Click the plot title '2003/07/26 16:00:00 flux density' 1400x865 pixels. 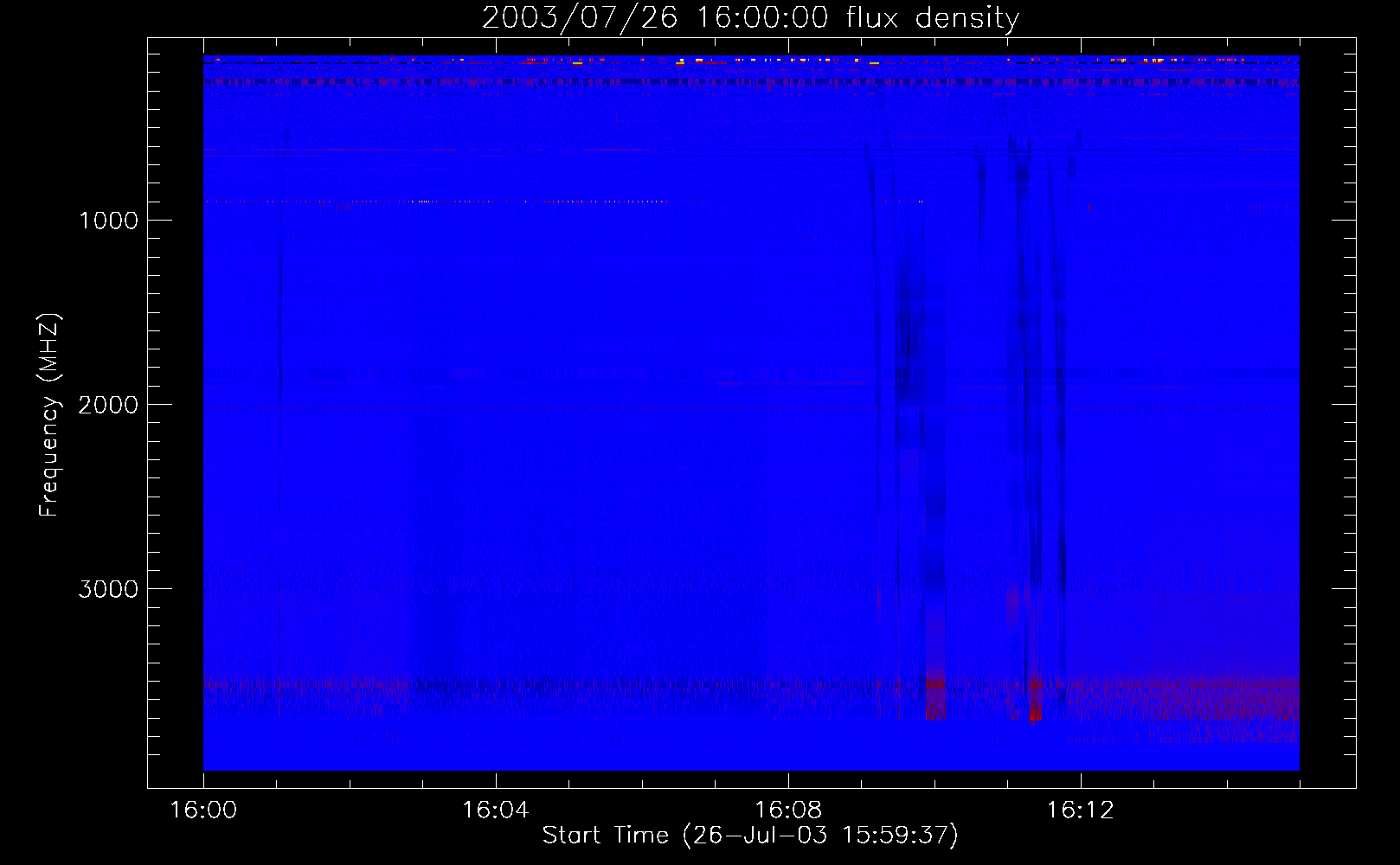pyautogui.click(x=750, y=18)
